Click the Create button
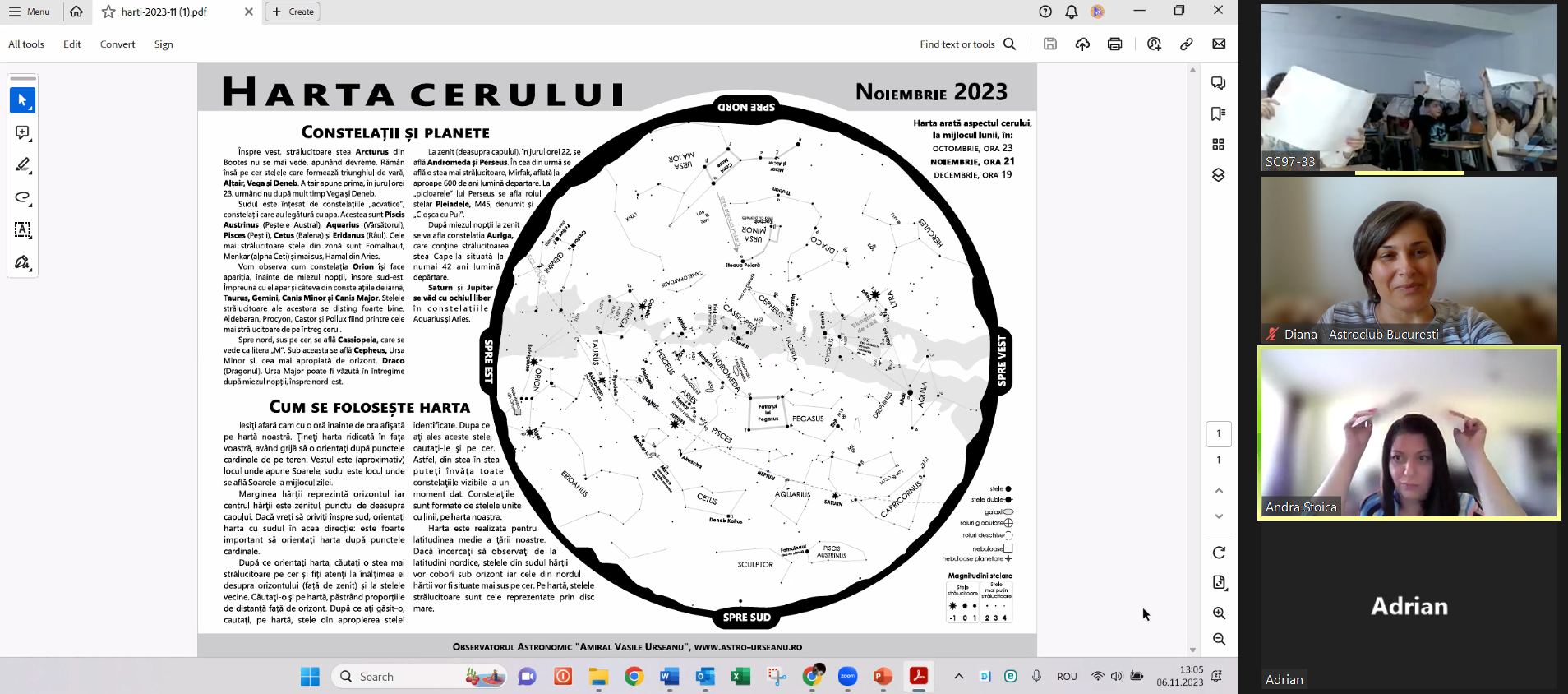 click(293, 12)
